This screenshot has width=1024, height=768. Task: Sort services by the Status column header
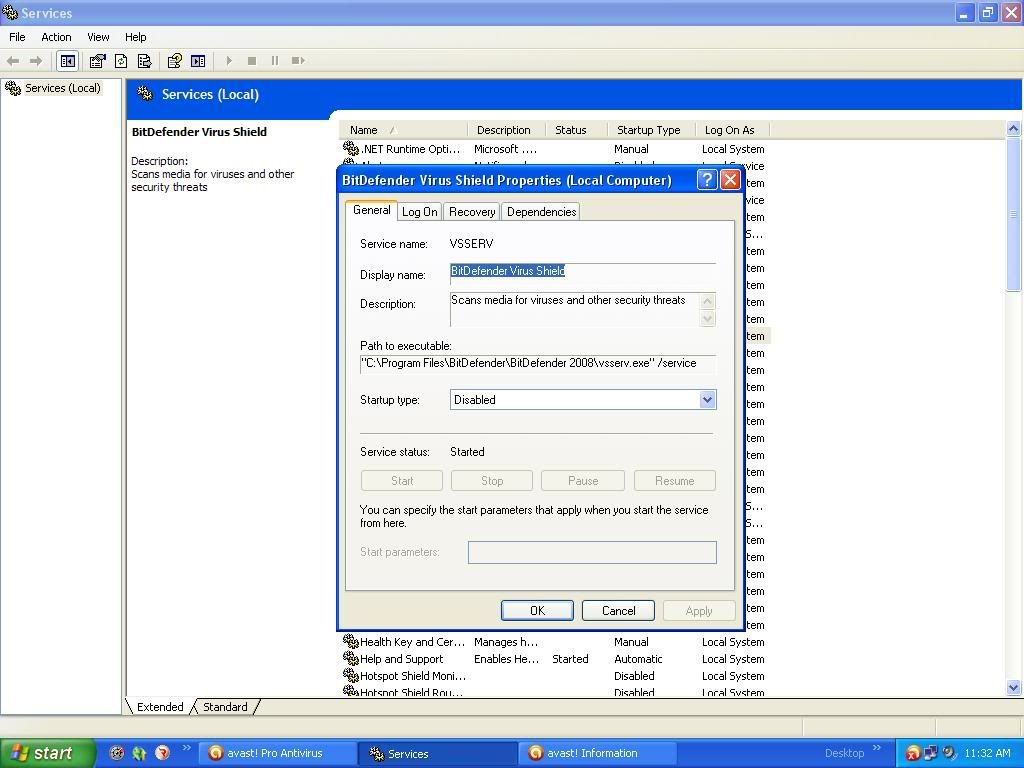point(577,130)
